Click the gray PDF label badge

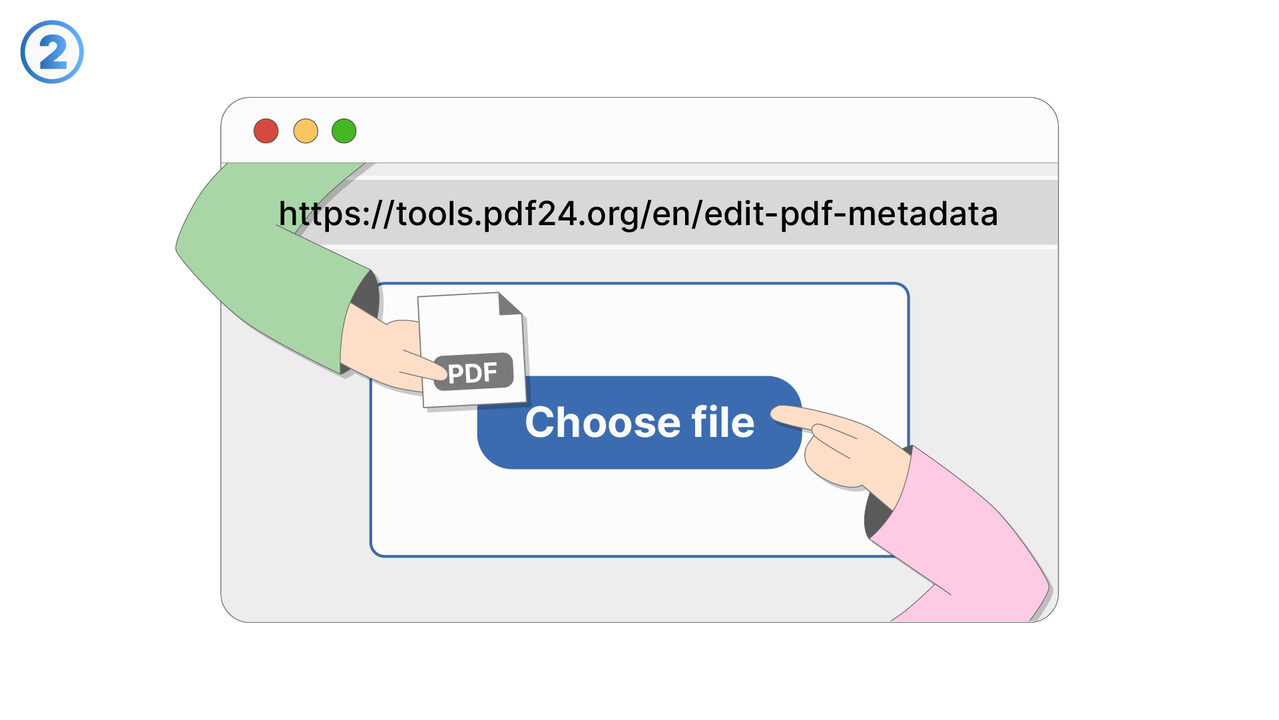pos(473,373)
